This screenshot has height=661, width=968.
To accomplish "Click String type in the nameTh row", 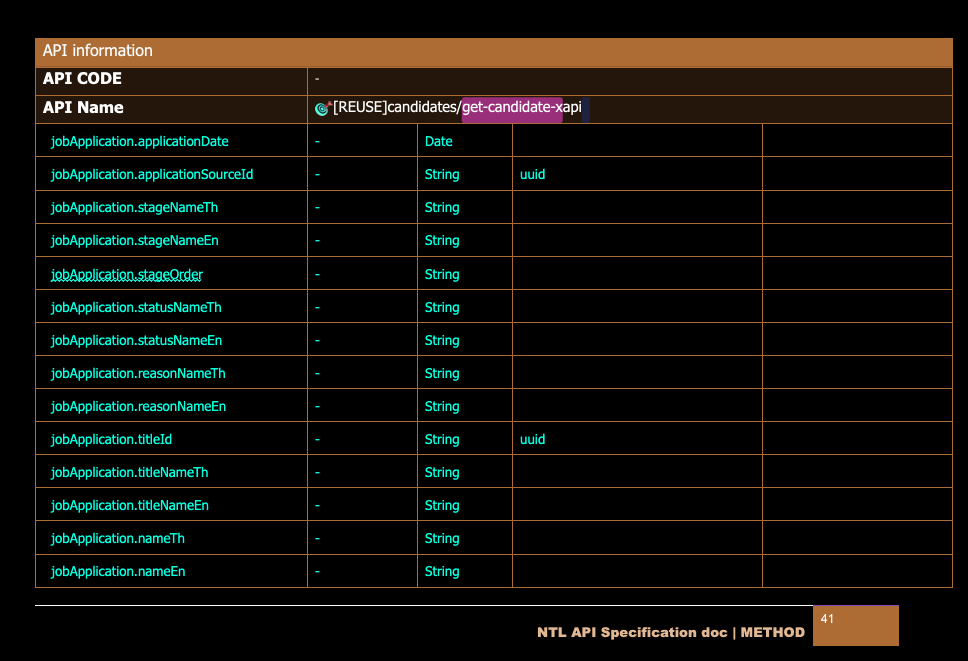I will coord(442,539).
